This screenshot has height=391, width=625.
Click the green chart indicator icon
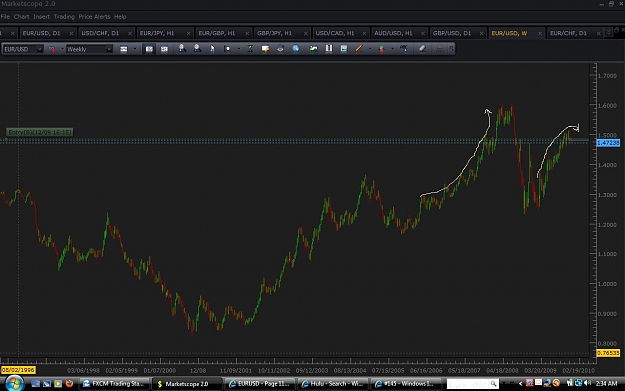coord(313,49)
